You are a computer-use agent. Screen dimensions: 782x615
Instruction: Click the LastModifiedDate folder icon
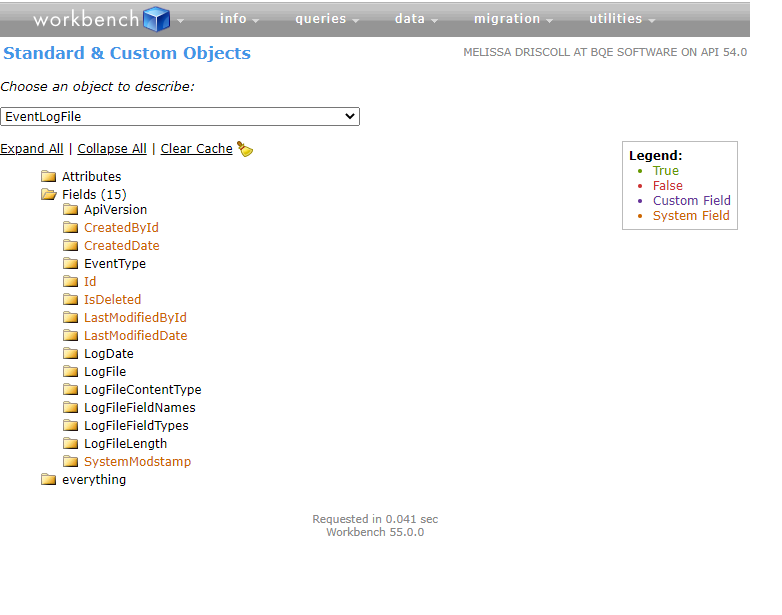[70, 335]
